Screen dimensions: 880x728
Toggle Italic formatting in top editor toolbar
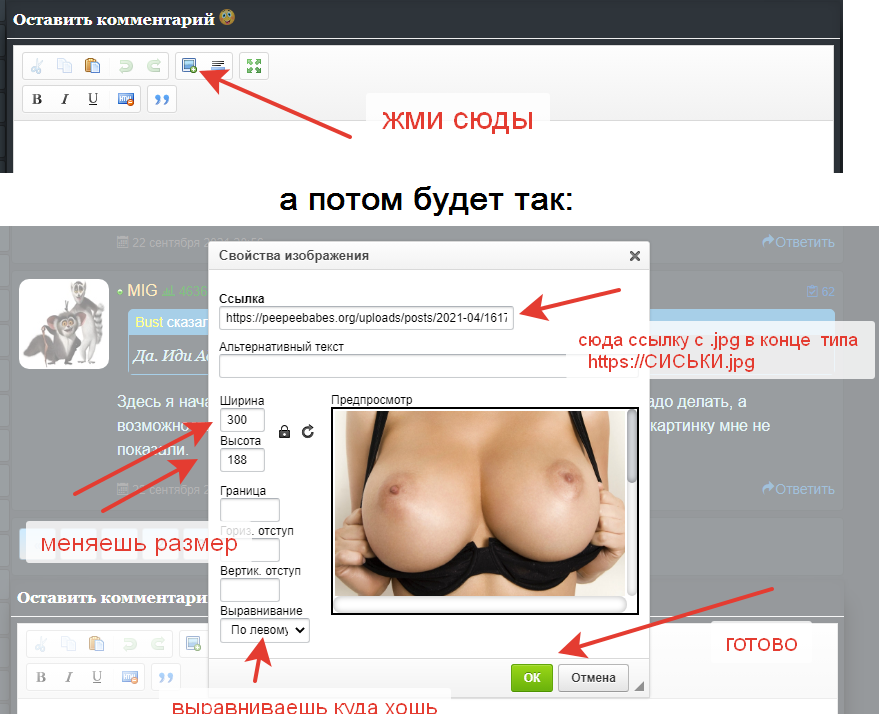click(x=65, y=99)
